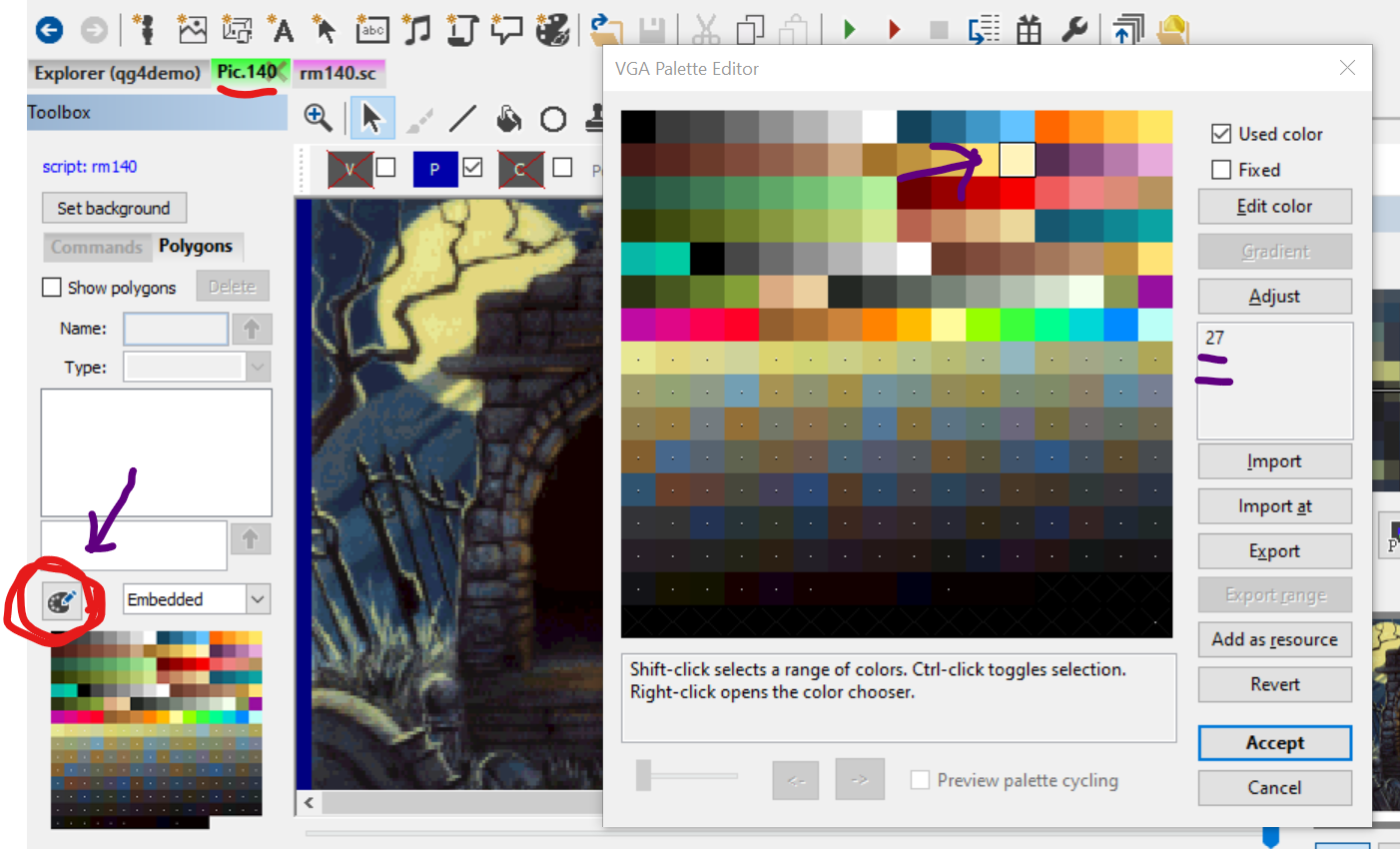Switch to the Pic.140 tab

249,72
